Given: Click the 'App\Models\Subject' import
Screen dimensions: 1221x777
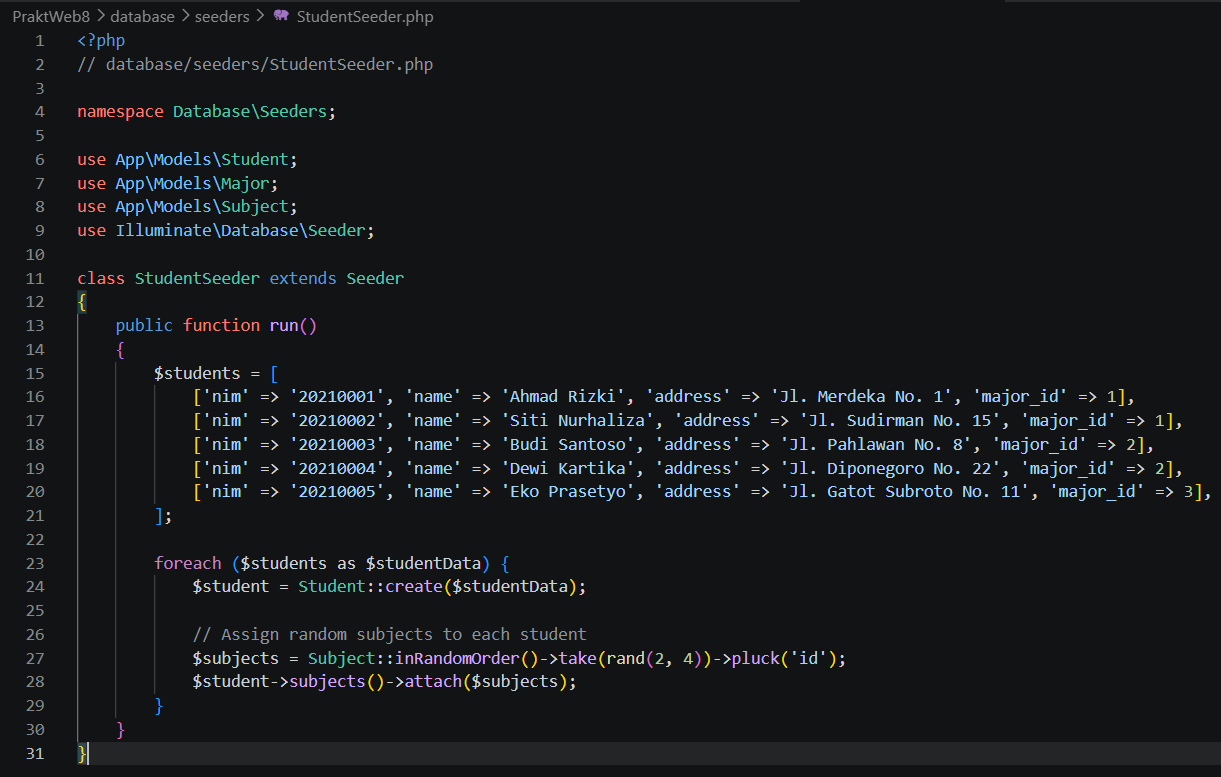Looking at the screenshot, I should click(202, 207).
